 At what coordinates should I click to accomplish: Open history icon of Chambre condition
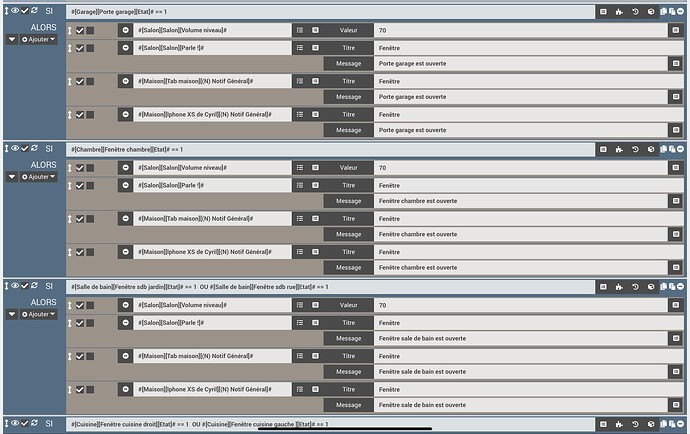click(x=635, y=150)
